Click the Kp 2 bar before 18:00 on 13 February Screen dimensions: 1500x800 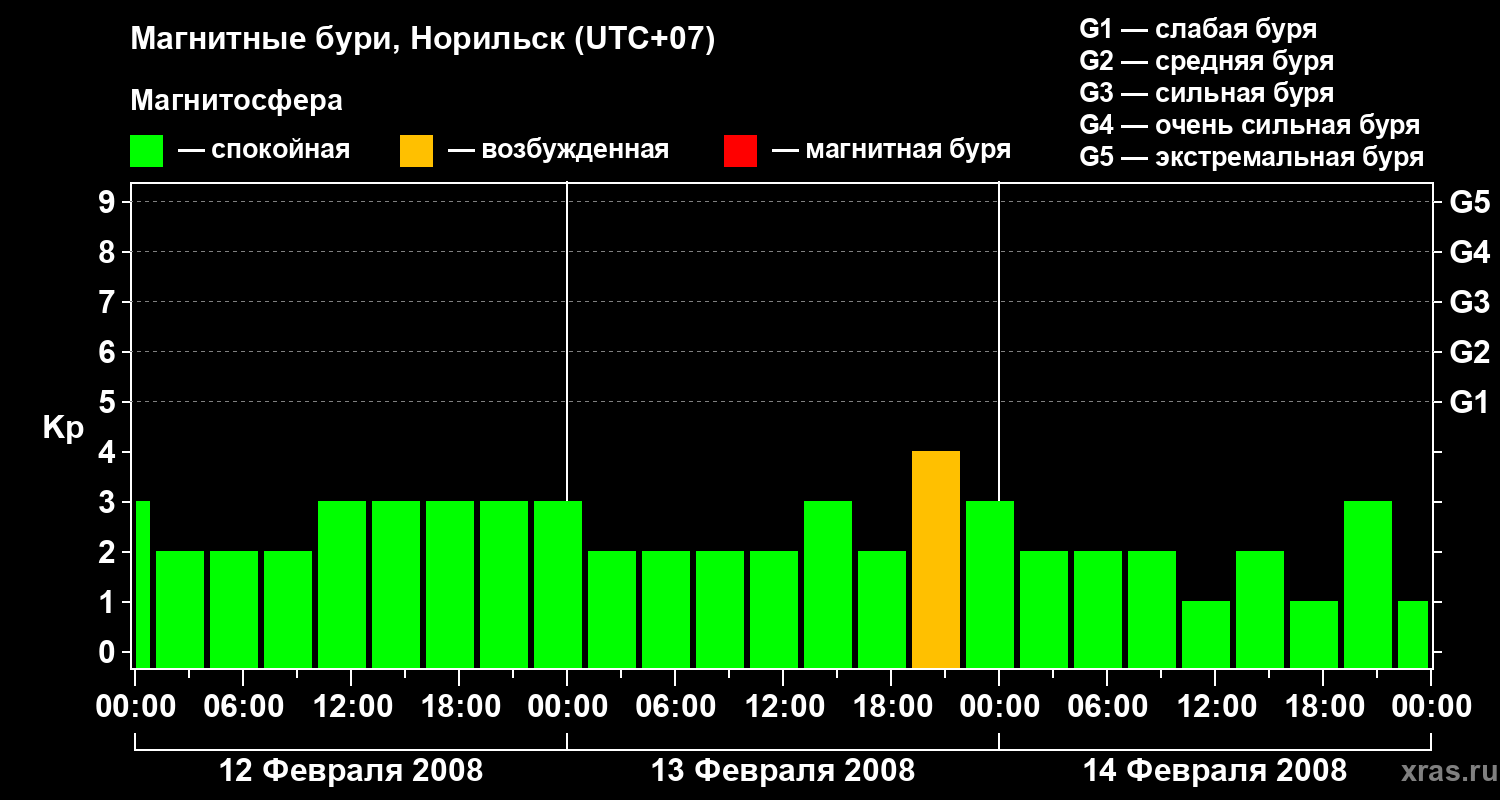click(x=882, y=610)
